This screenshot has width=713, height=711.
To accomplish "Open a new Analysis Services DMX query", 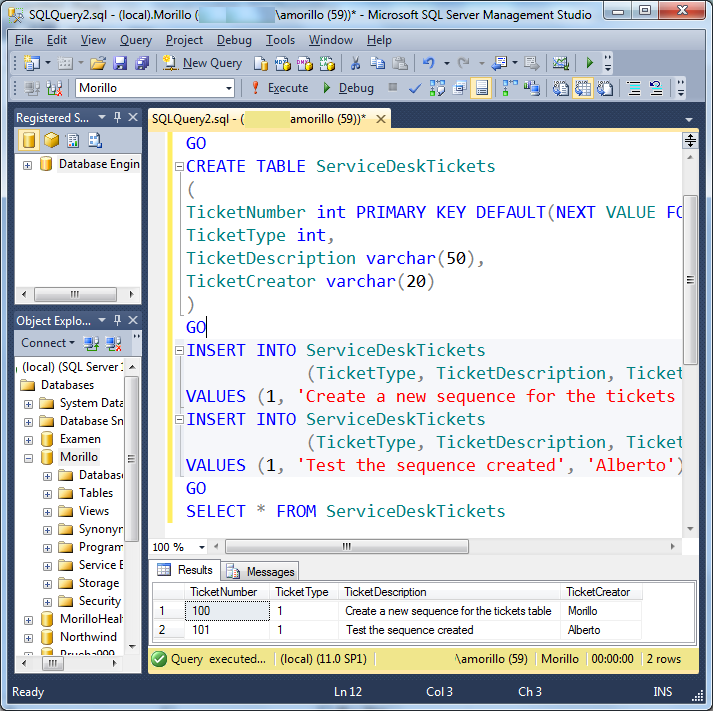I will (x=305, y=63).
